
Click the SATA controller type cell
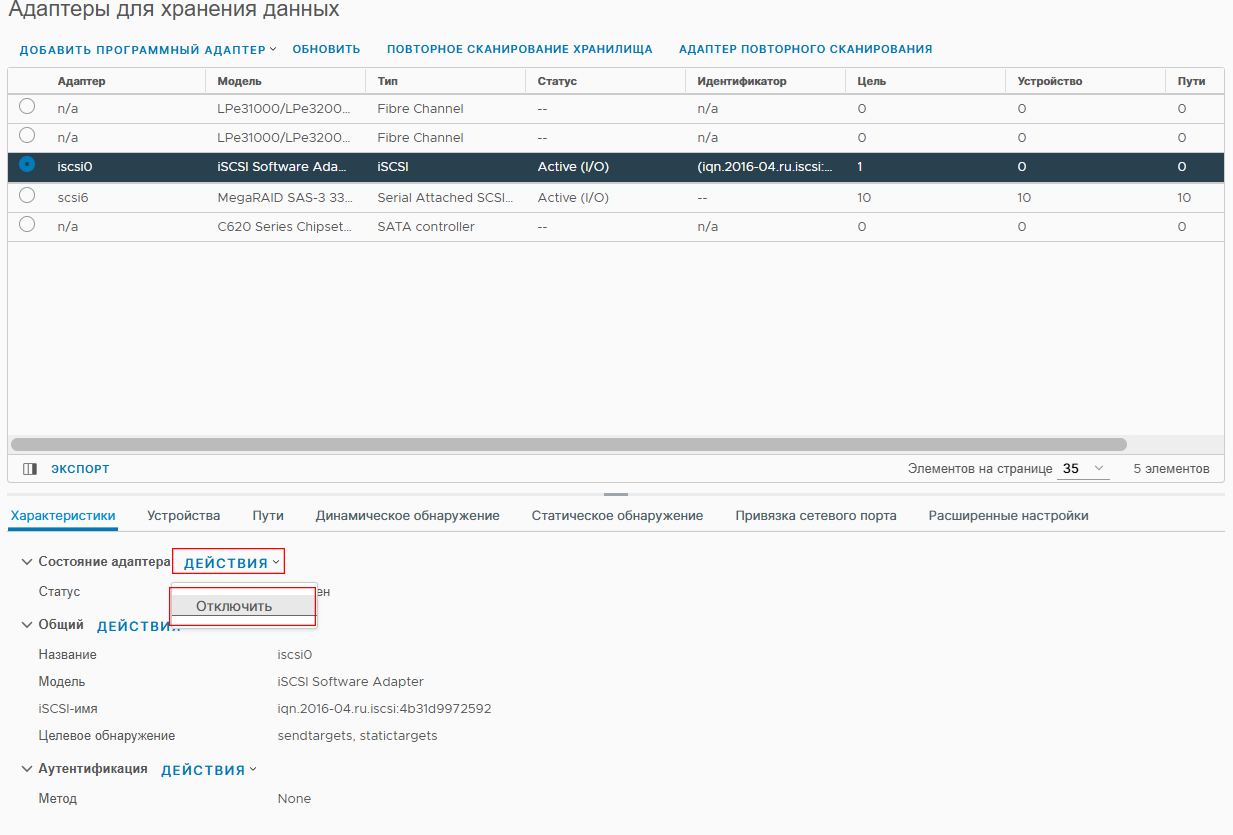tap(426, 227)
